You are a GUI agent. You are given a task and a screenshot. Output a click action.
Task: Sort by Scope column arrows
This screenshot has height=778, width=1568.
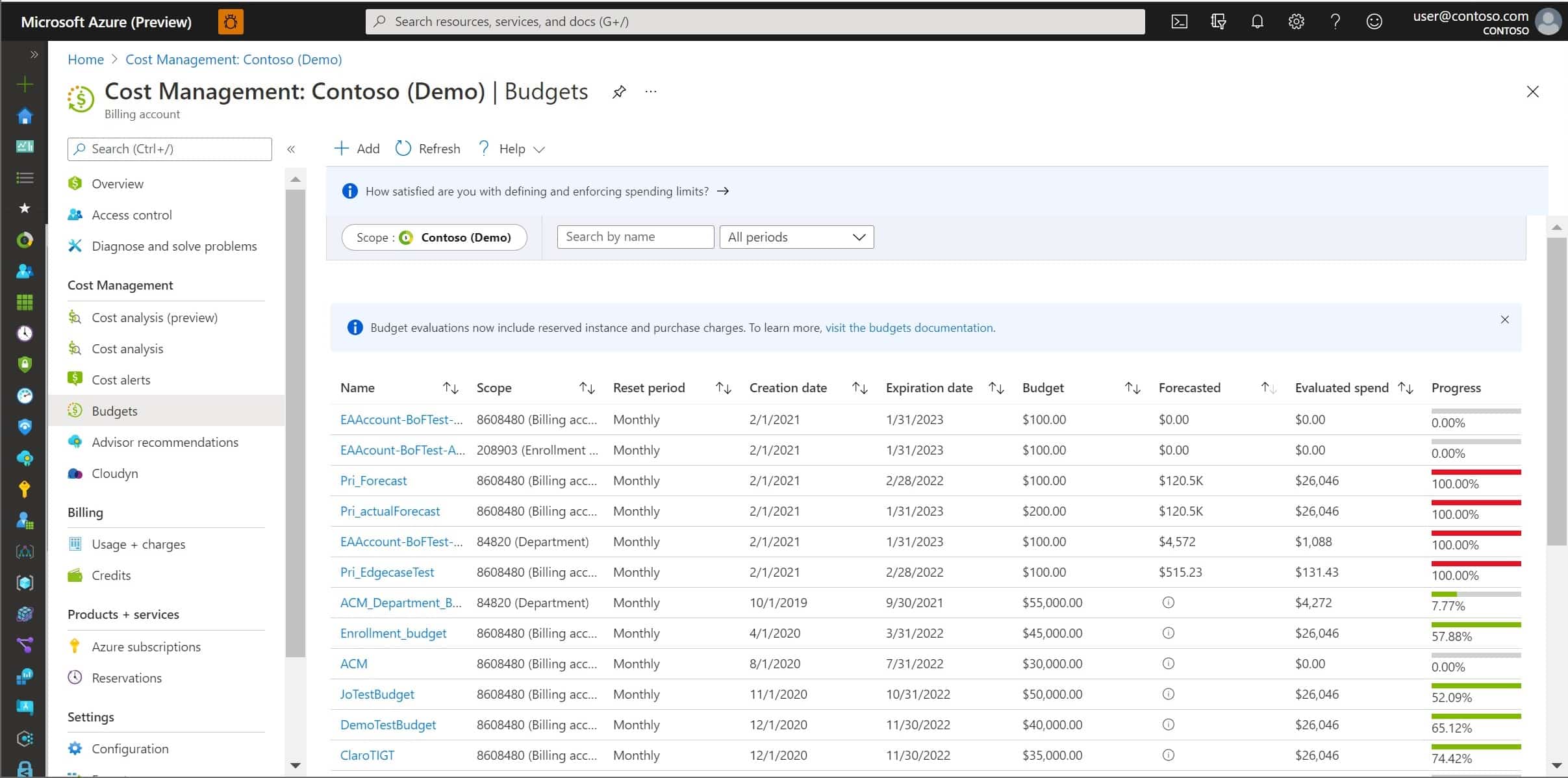pos(587,388)
